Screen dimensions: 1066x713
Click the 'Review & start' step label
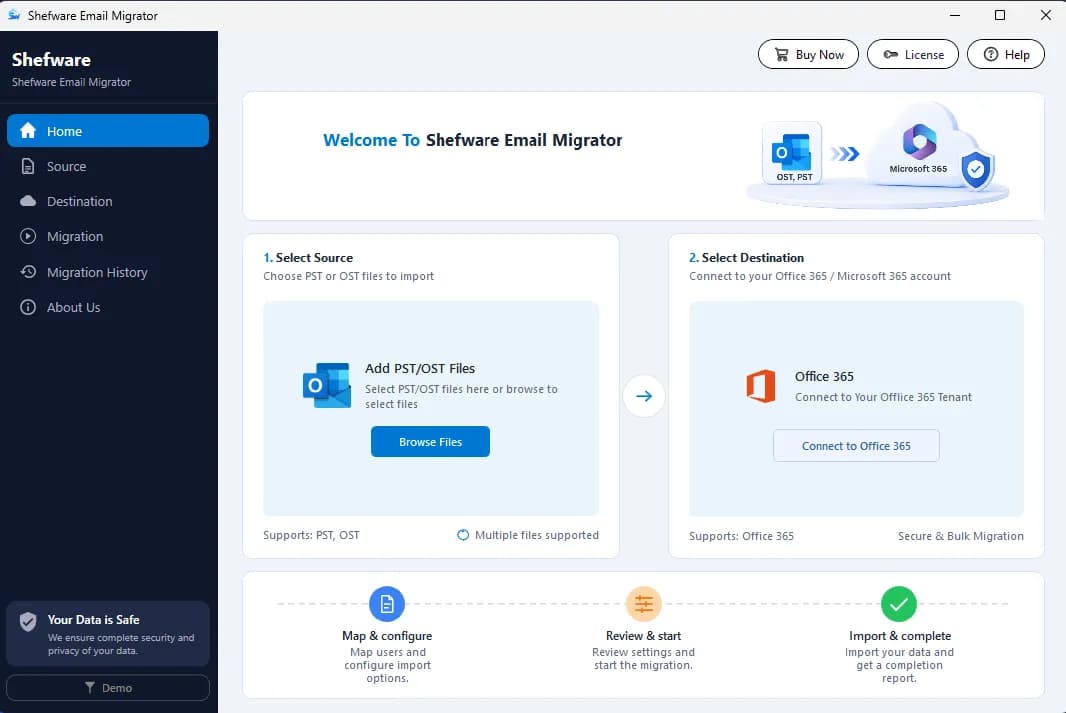(643, 636)
